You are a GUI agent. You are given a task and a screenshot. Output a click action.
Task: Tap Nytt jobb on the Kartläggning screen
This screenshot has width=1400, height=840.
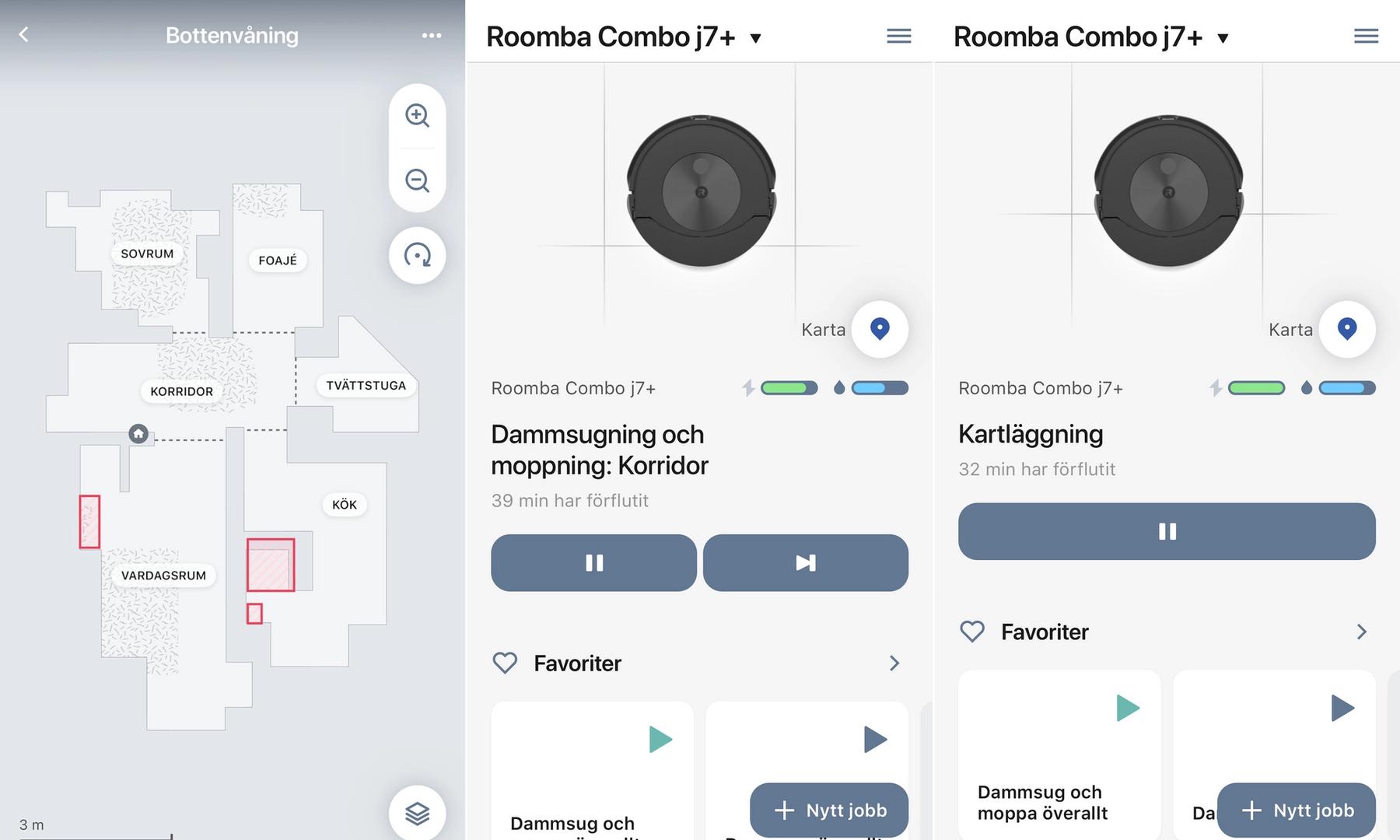(x=1297, y=810)
